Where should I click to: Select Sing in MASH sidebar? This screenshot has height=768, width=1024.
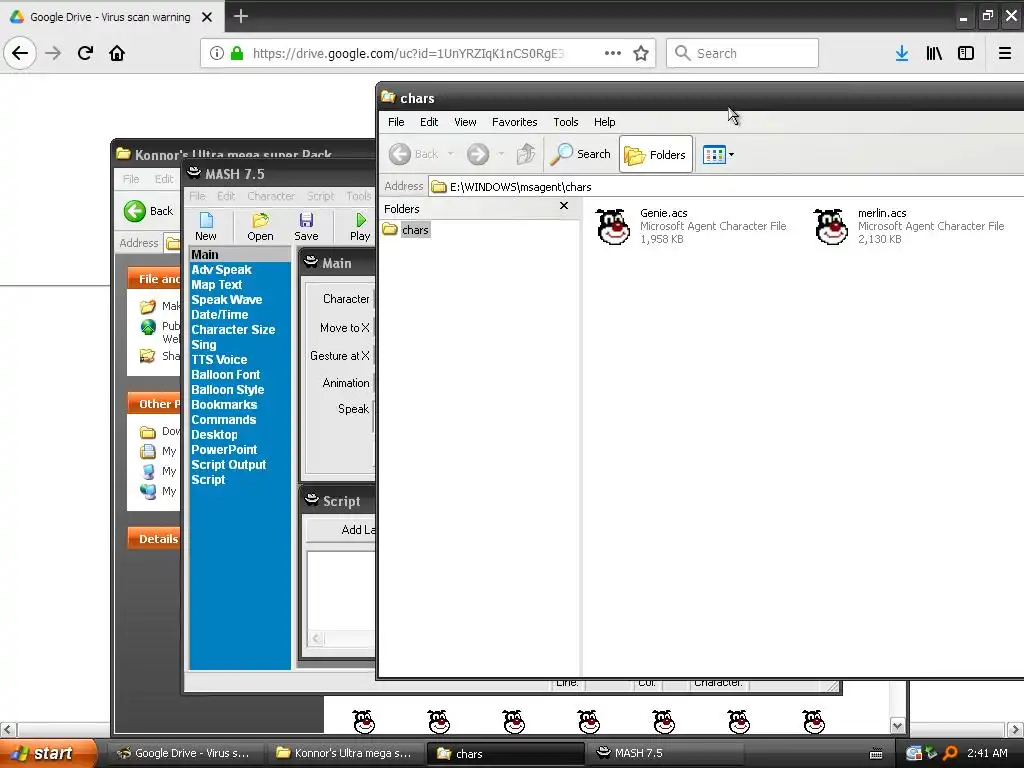[x=204, y=345]
